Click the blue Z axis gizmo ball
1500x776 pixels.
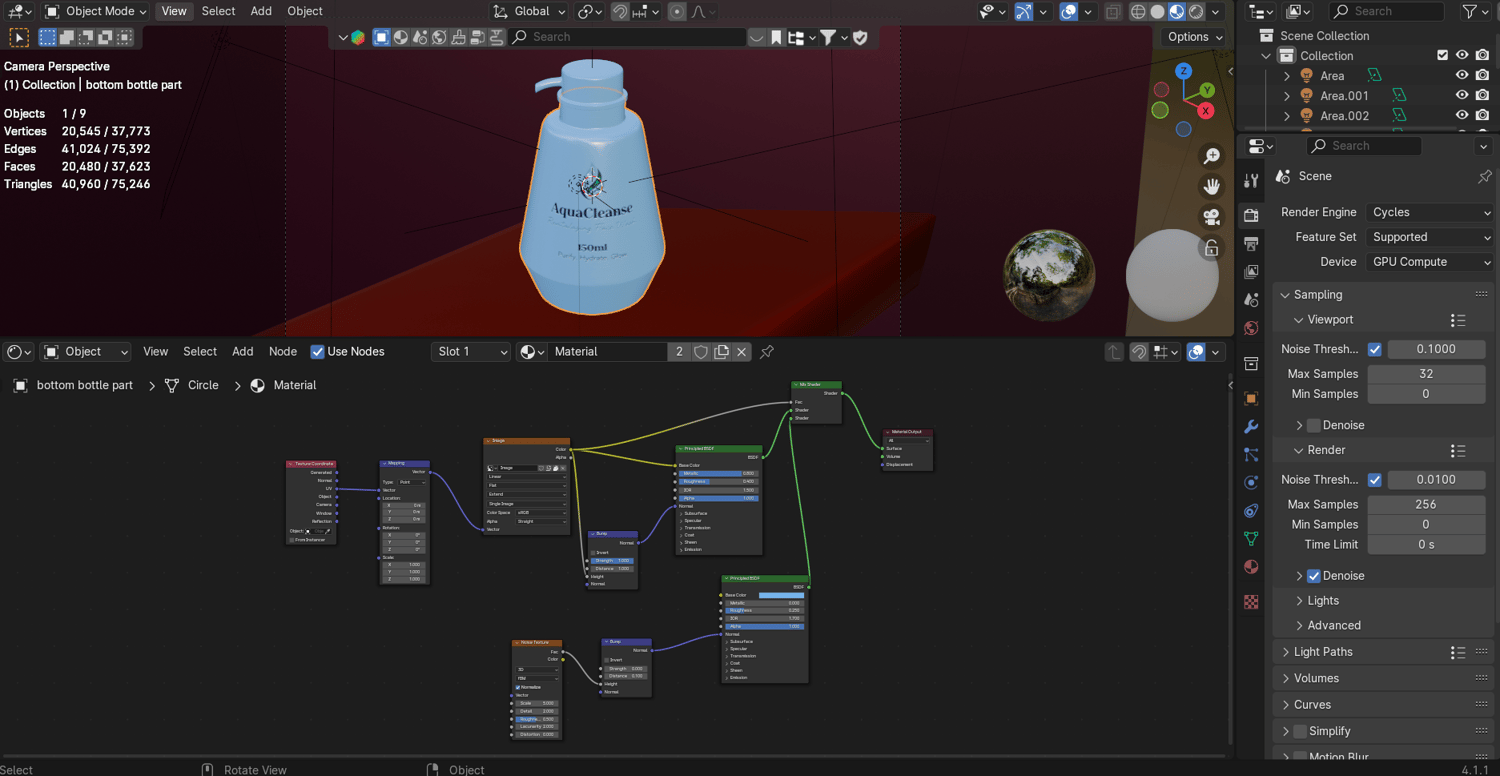pos(1184,71)
